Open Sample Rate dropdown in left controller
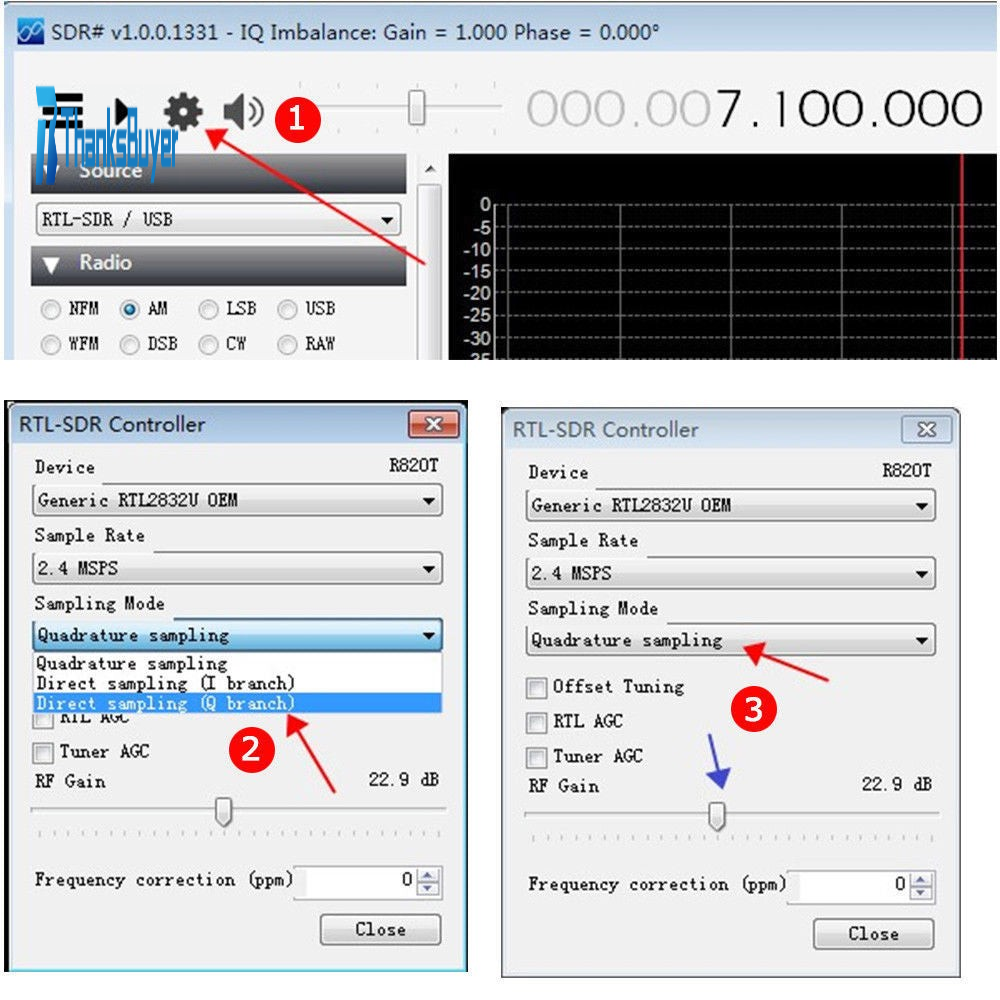Image resolution: width=1000 pixels, height=1000 pixels. pyautogui.click(x=237, y=568)
